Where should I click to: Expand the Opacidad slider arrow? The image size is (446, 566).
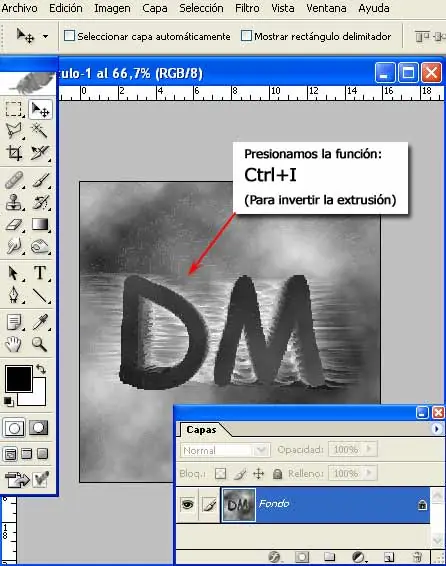point(369,449)
